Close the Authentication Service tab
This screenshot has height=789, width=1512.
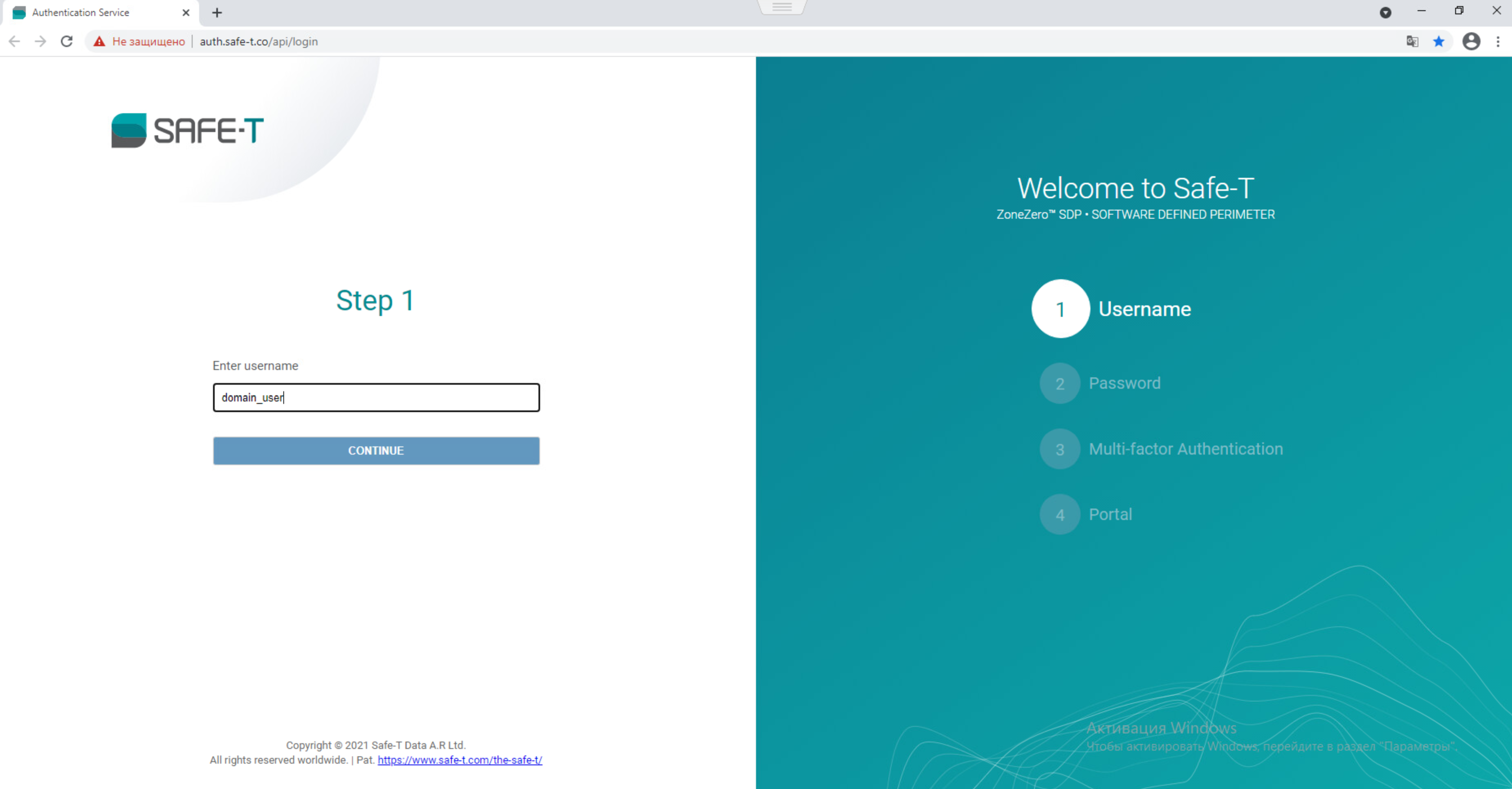point(186,12)
